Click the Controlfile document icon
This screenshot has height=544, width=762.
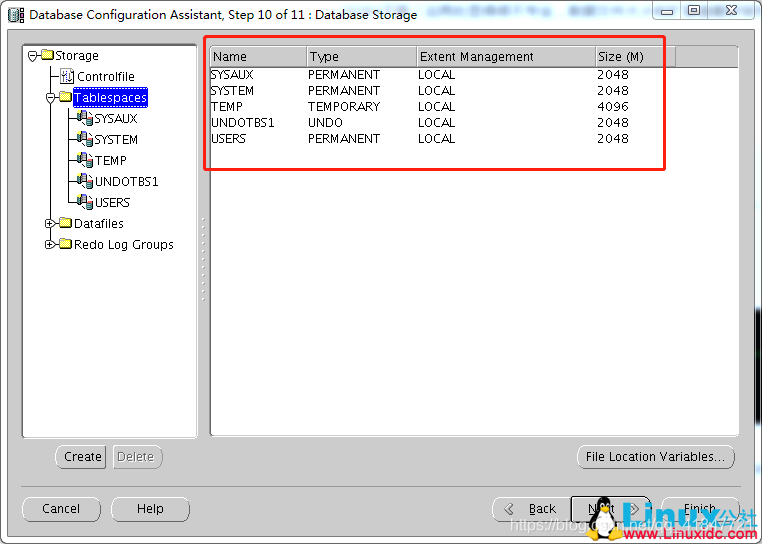67,76
